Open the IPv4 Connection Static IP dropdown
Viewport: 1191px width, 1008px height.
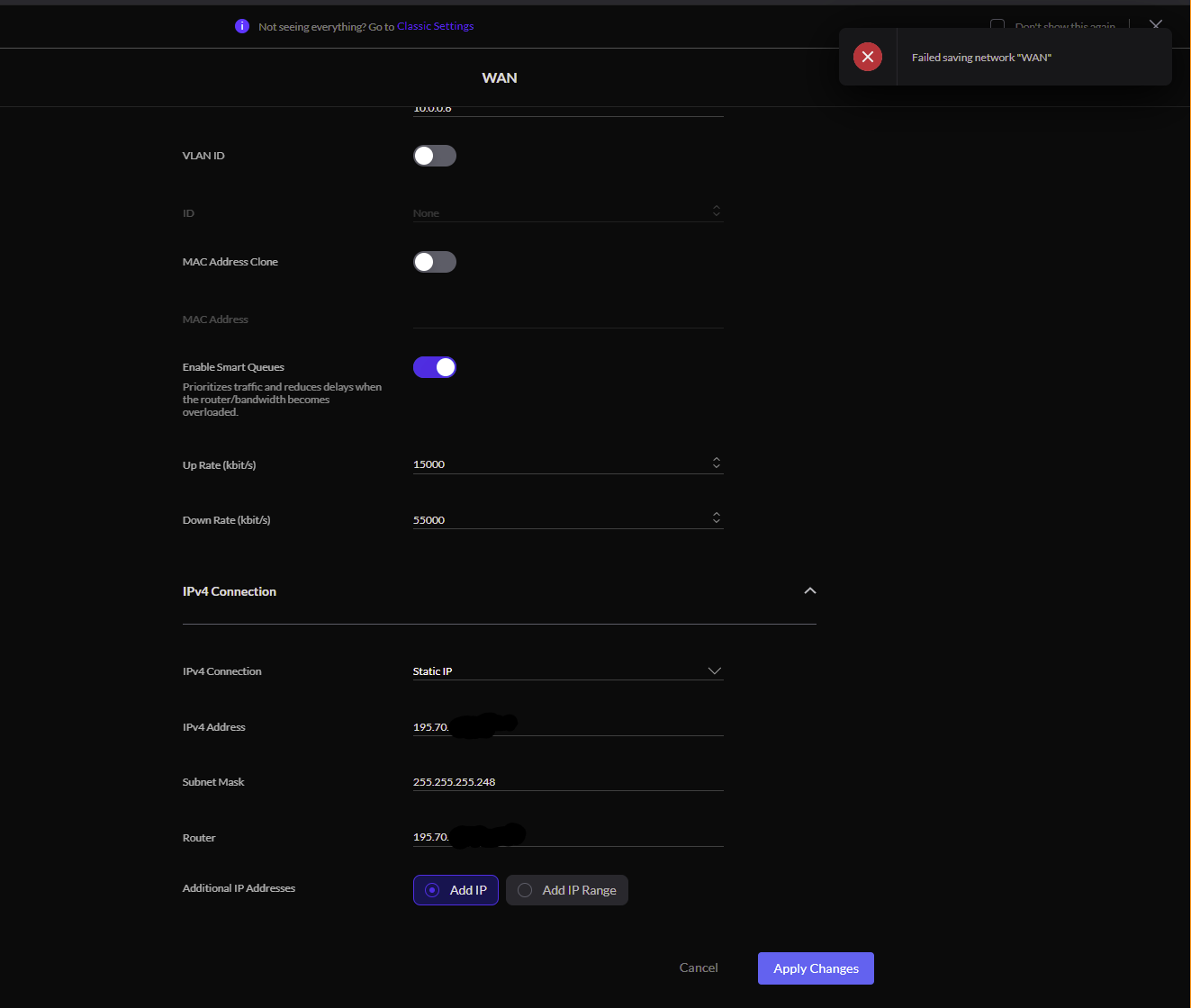click(567, 671)
